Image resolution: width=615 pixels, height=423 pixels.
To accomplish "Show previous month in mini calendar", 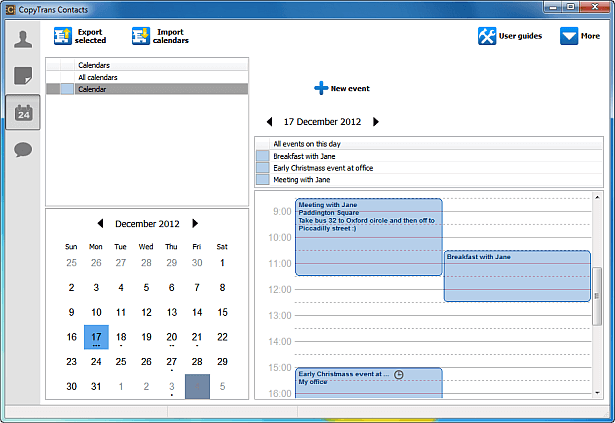I will click(x=100, y=223).
